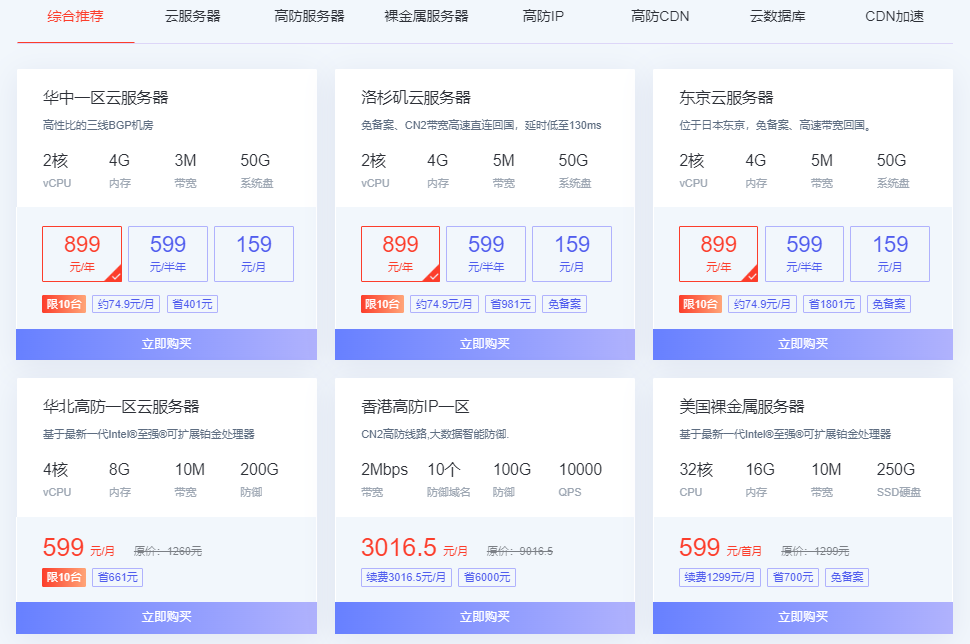
Task: Click the 美国裸金属服务器 title
Action: [742, 406]
